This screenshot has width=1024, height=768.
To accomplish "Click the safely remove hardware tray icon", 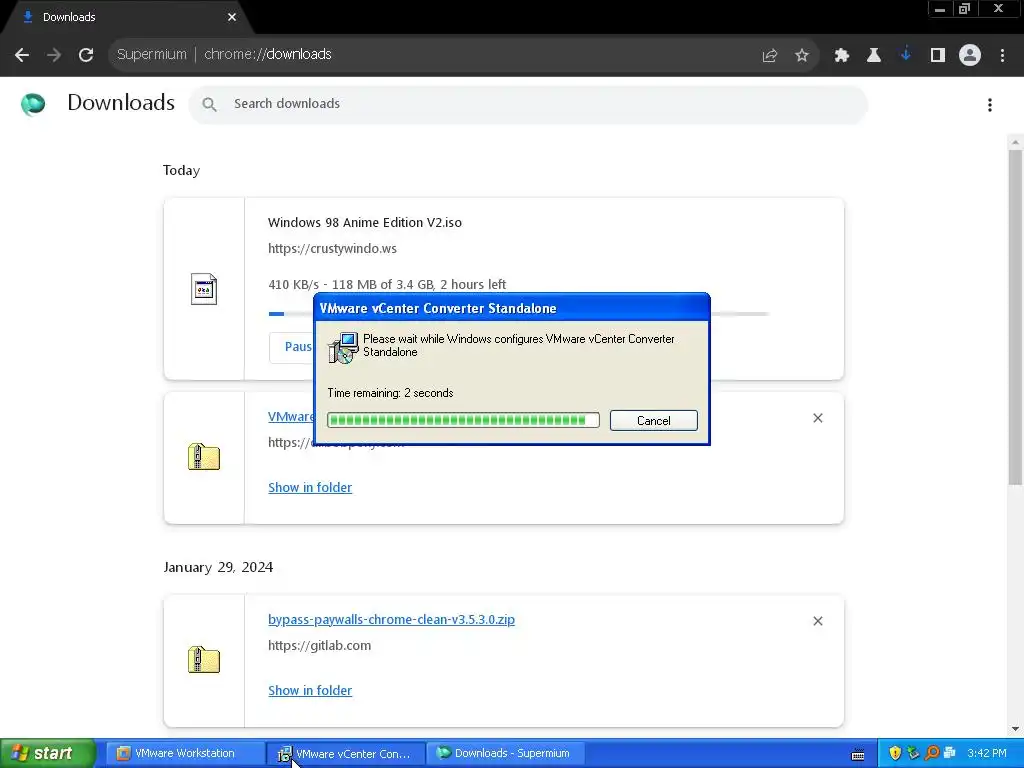I will point(913,753).
